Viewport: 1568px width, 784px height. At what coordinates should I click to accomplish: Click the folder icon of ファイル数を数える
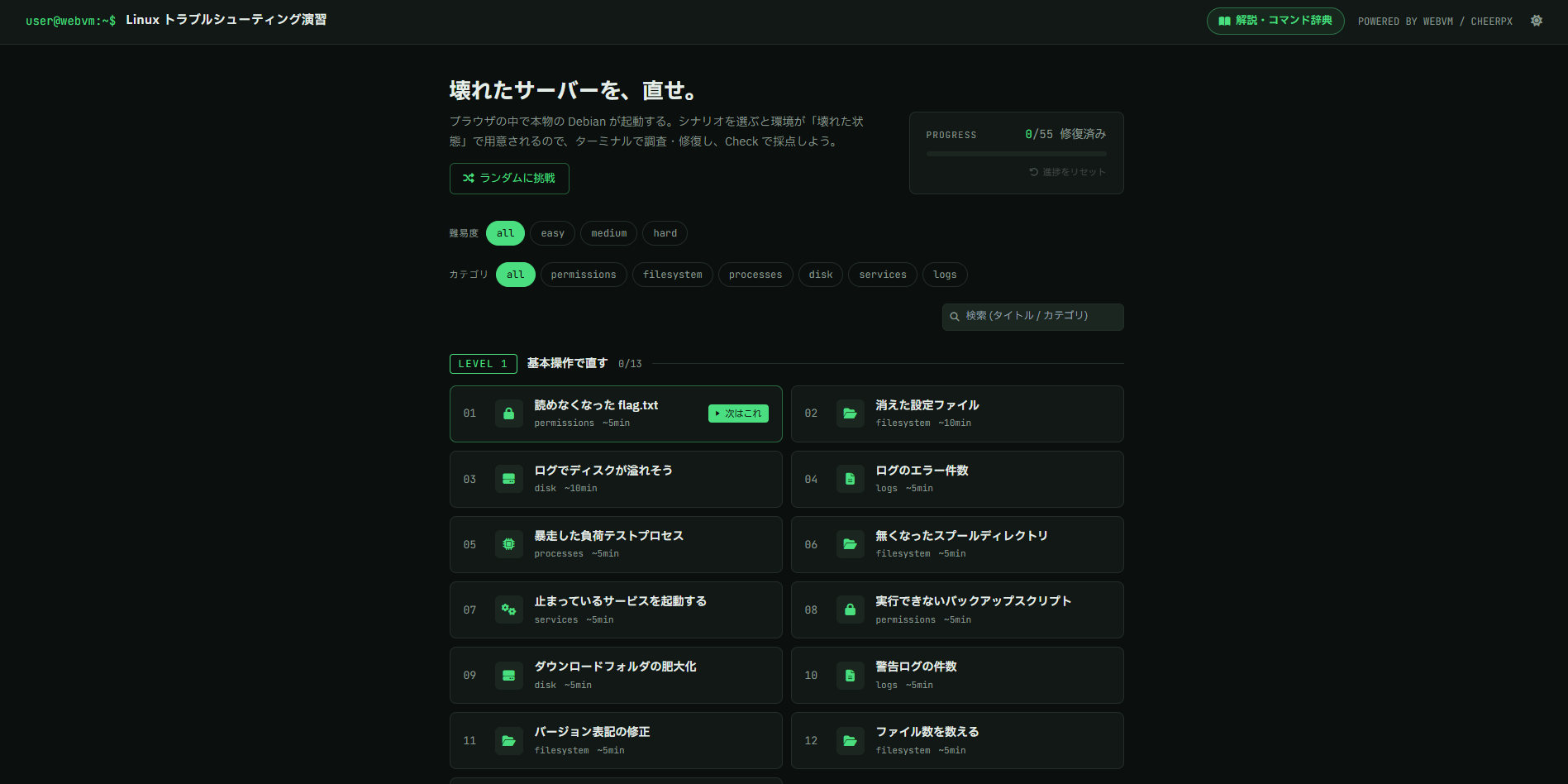click(x=850, y=740)
